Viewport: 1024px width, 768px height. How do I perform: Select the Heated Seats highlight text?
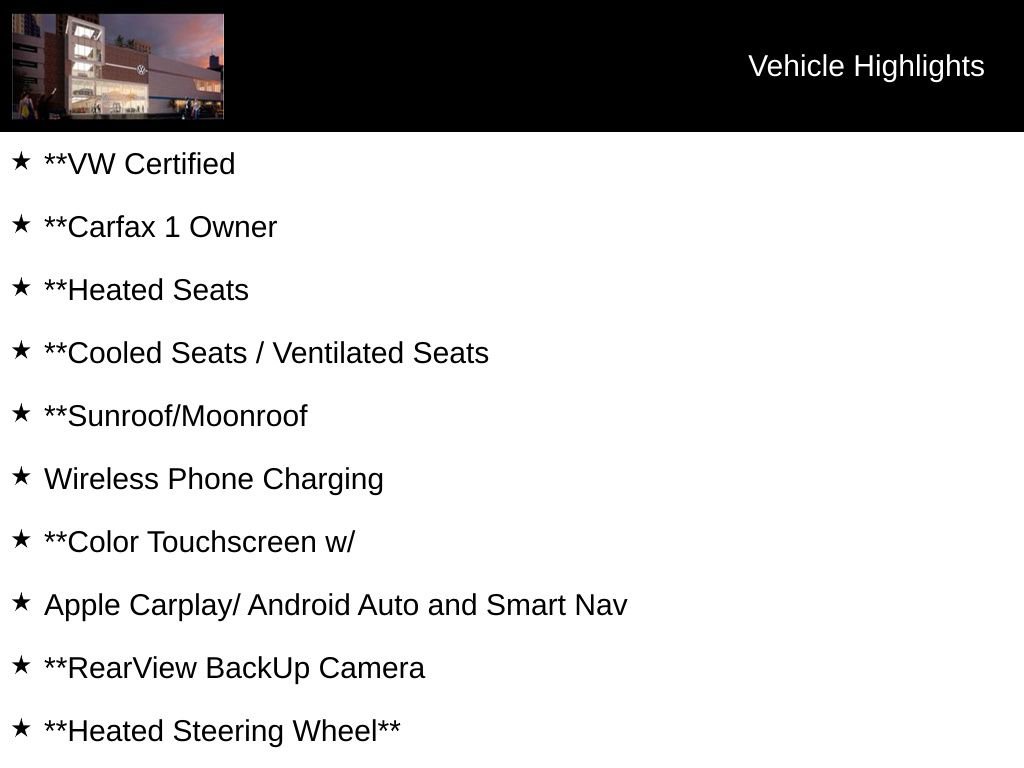point(146,290)
